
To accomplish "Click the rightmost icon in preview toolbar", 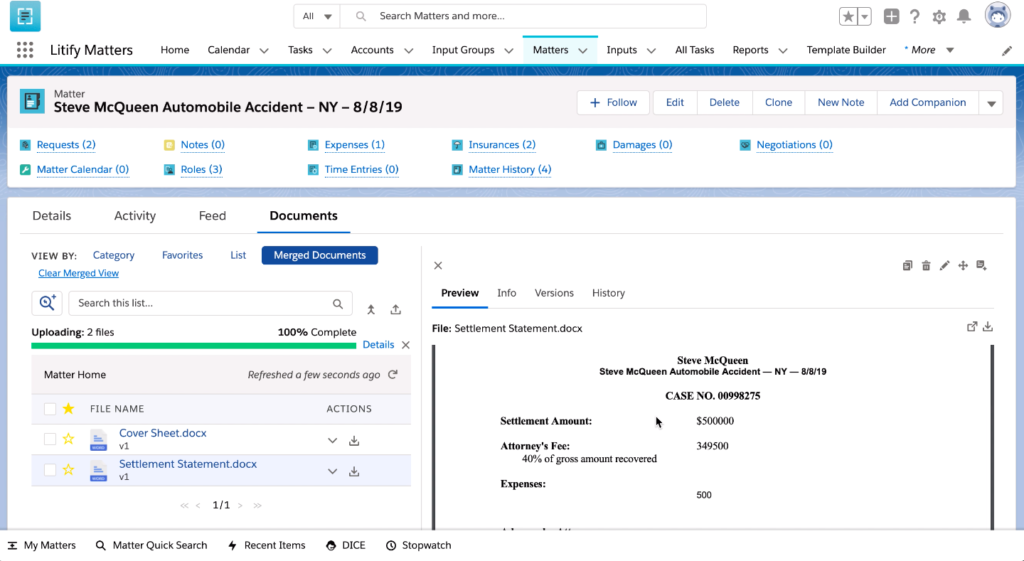I will (982, 266).
